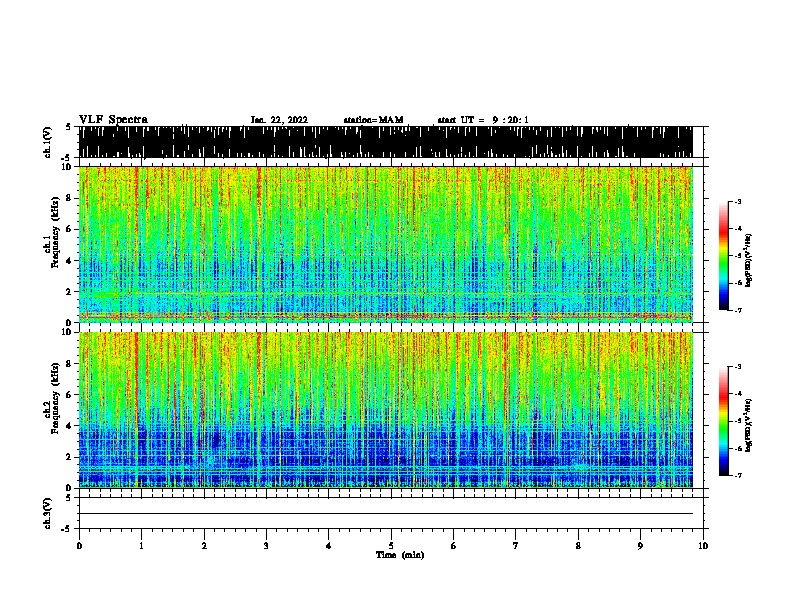Select the "start UT = 9 :20: 1" text
792x612 pixels.
pyautogui.click(x=483, y=120)
